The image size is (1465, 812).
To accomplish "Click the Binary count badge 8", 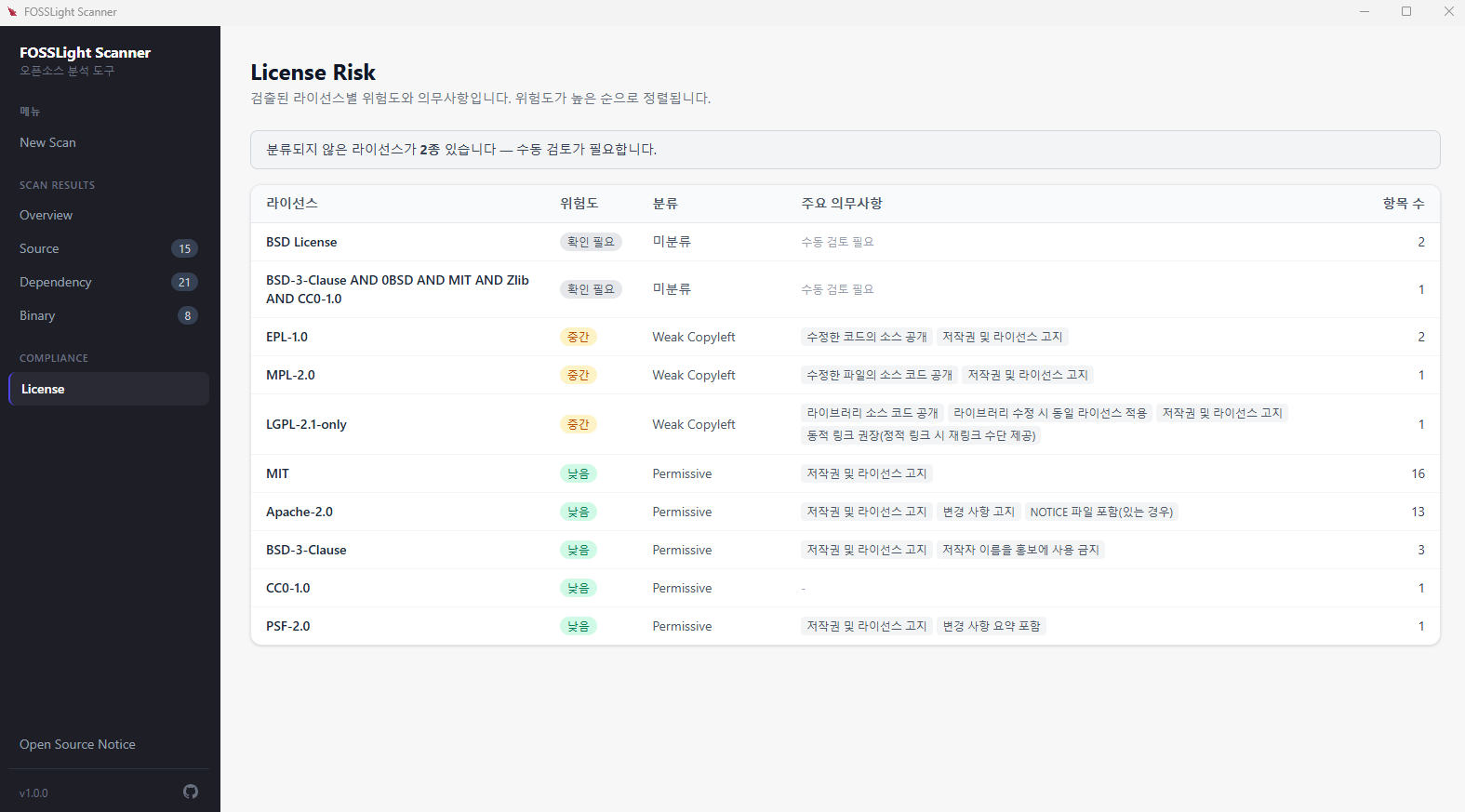I will 188,315.
